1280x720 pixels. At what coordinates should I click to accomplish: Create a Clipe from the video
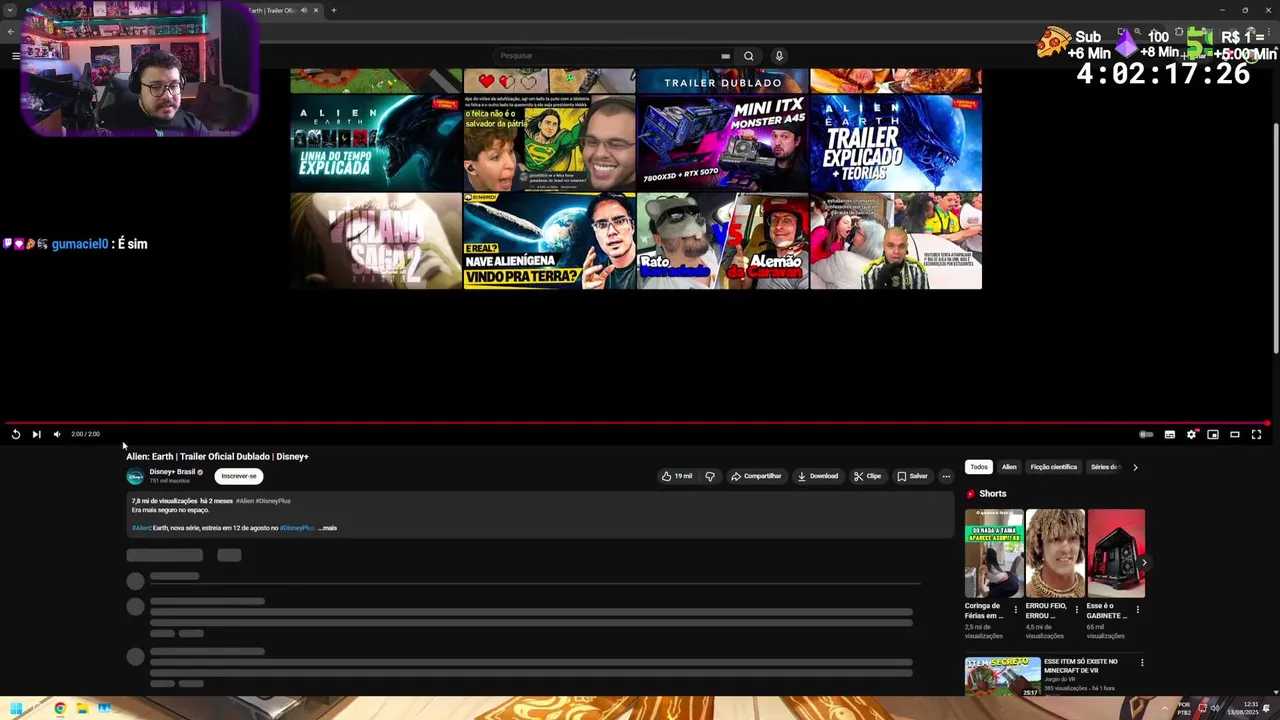tap(867, 476)
